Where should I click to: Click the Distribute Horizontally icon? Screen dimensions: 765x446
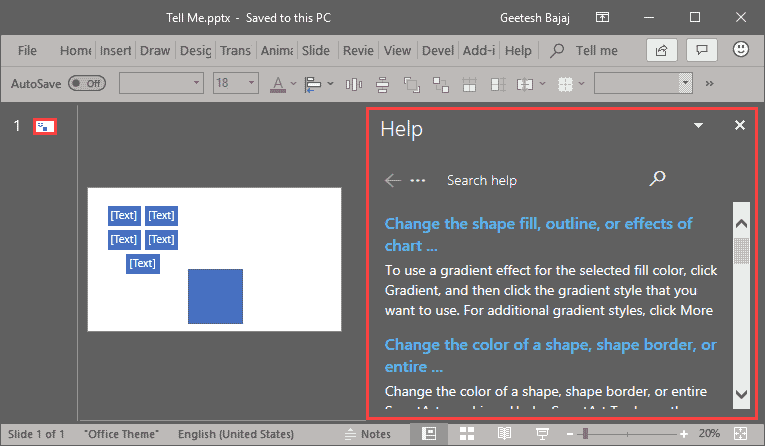[x=354, y=84]
